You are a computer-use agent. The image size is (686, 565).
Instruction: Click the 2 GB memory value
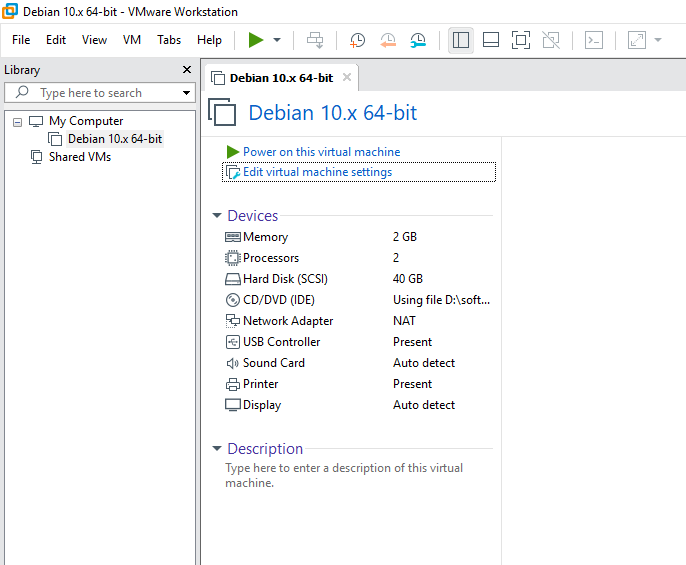[405, 237]
